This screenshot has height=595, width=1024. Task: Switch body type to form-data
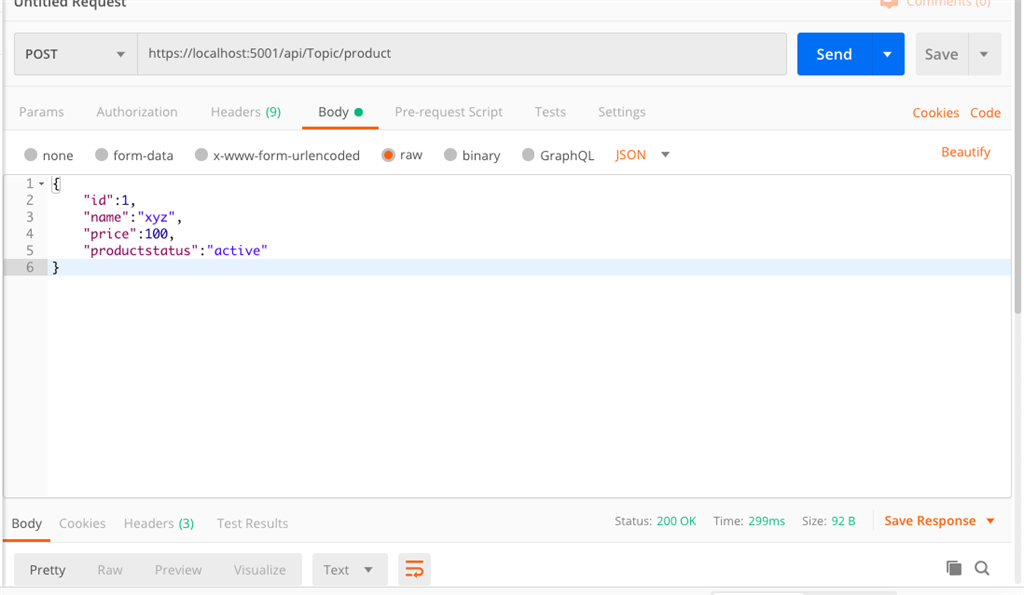point(134,155)
